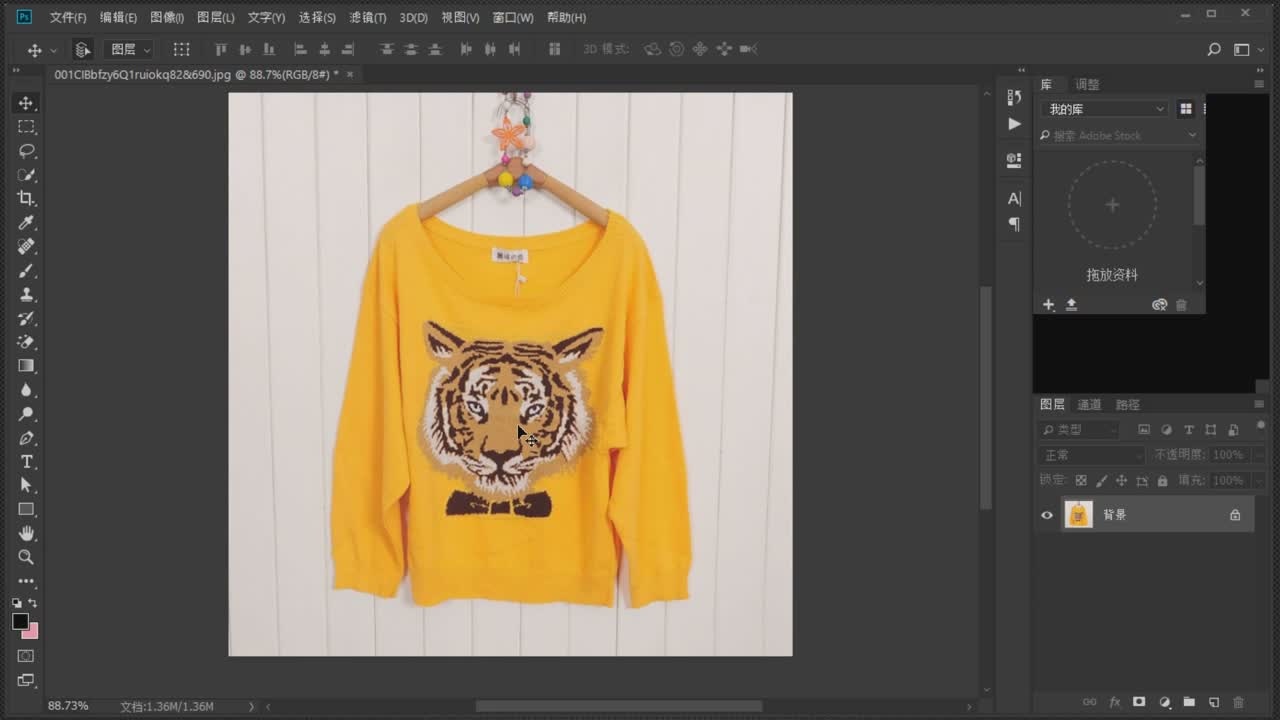Toggle pixel layer filter
1280x720 pixels.
coord(1145,430)
